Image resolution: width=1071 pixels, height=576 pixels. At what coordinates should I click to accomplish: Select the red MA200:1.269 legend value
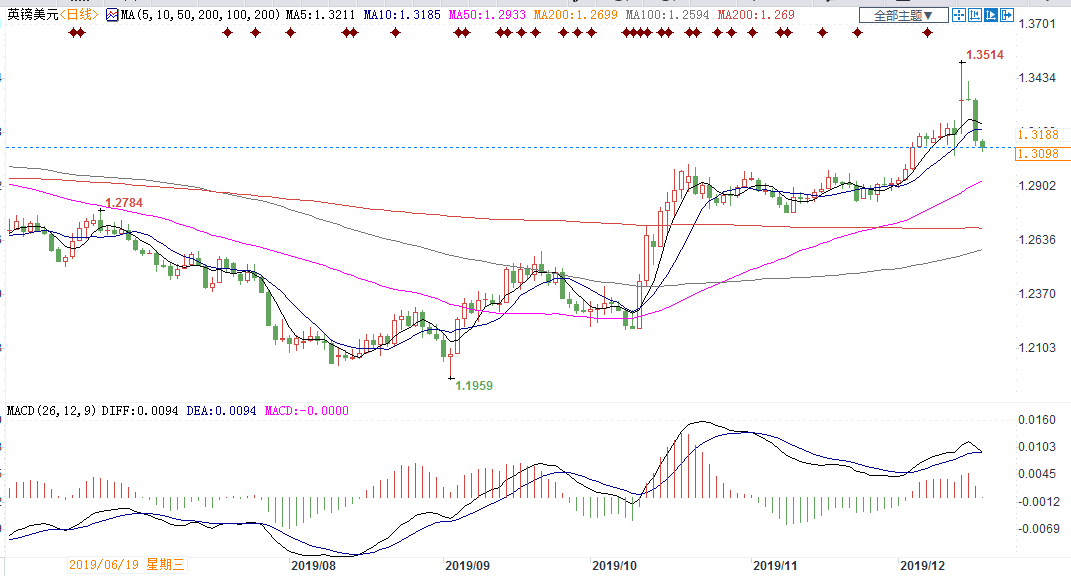click(x=756, y=14)
